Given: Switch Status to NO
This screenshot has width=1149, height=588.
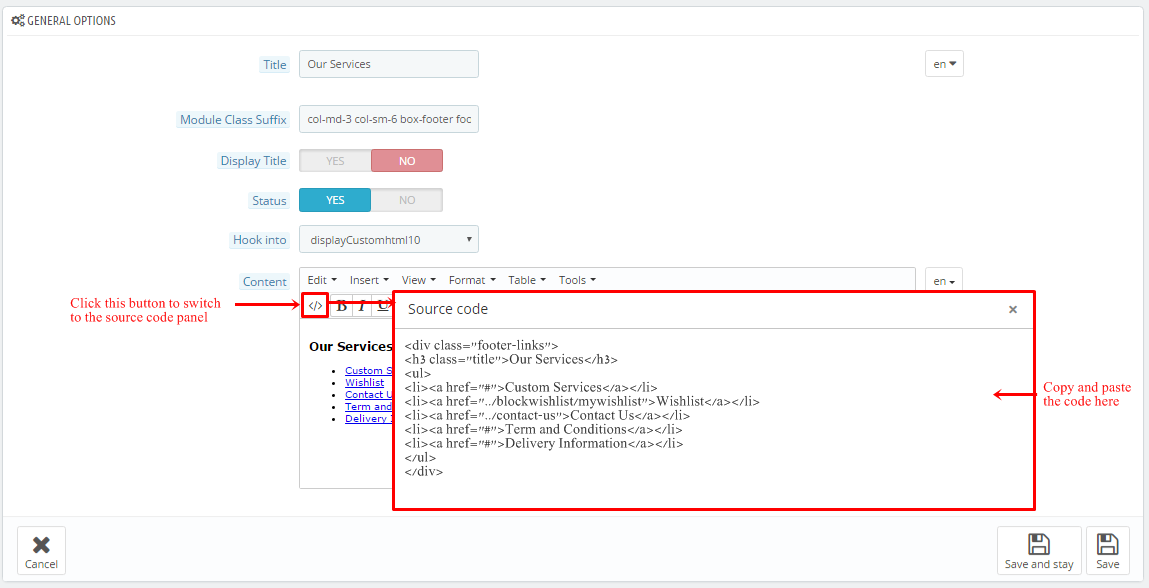Looking at the screenshot, I should pyautogui.click(x=406, y=201).
